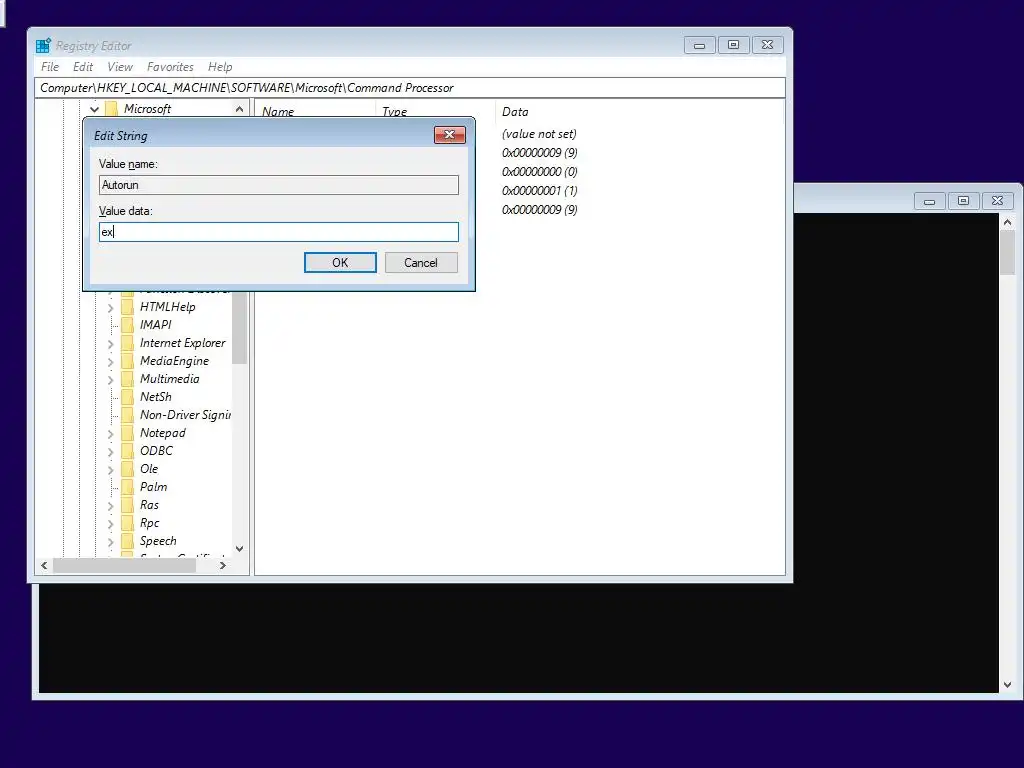This screenshot has width=1024, height=768.
Task: Click the console window's scrollbar thumb
Action: click(1007, 252)
